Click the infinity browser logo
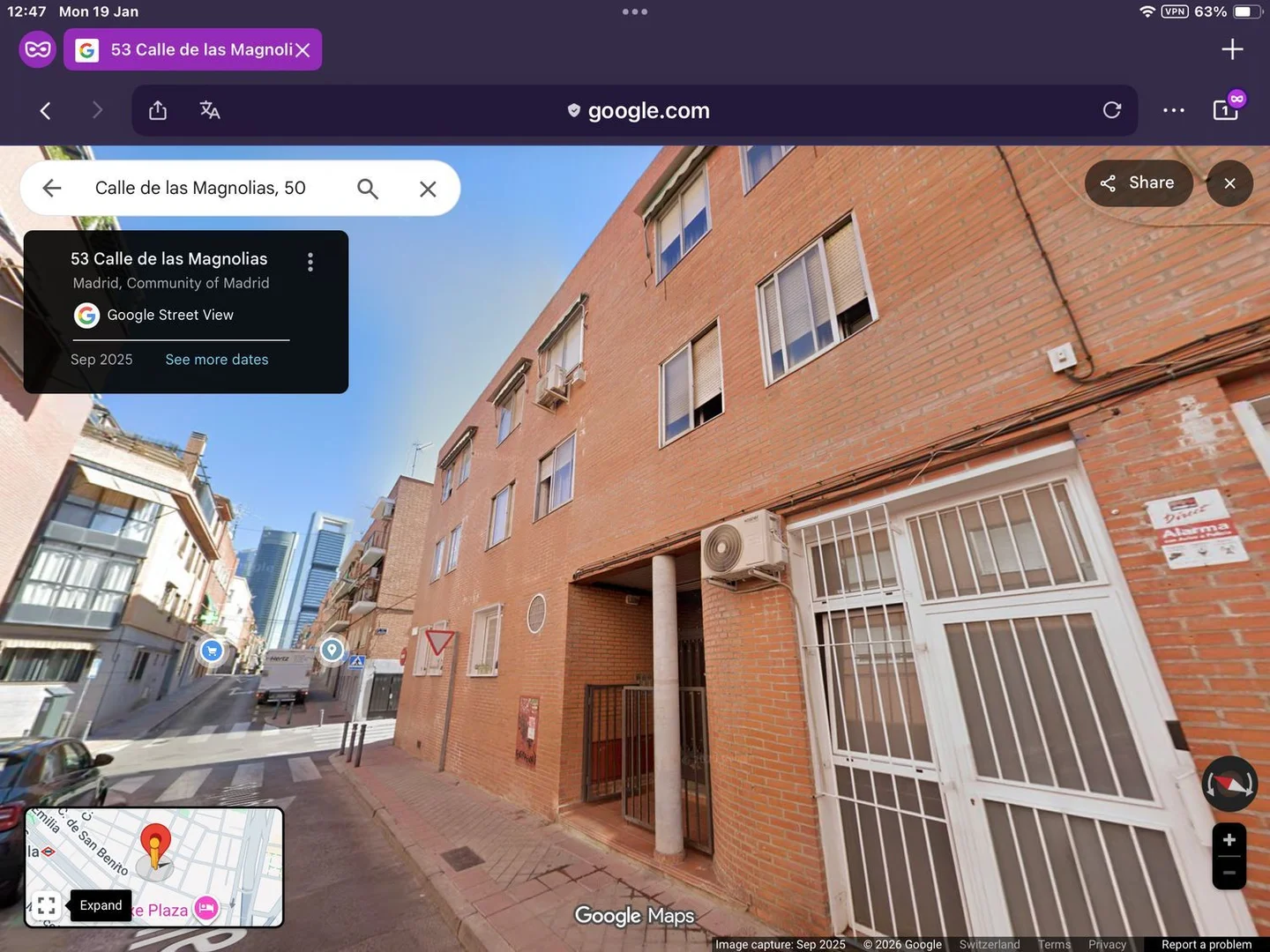 37,48
